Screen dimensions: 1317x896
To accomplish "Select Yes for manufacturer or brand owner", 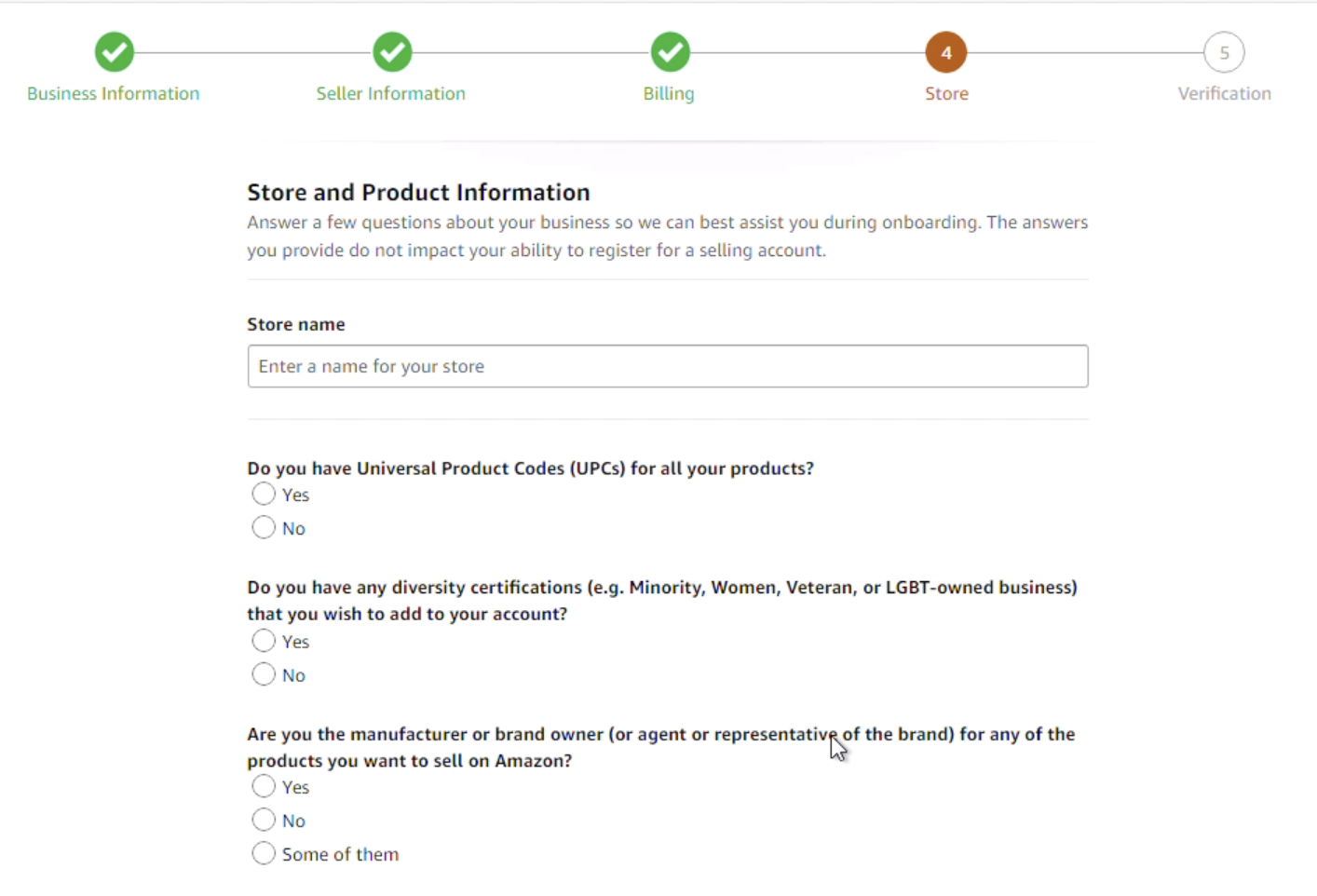I will pyautogui.click(x=264, y=786).
